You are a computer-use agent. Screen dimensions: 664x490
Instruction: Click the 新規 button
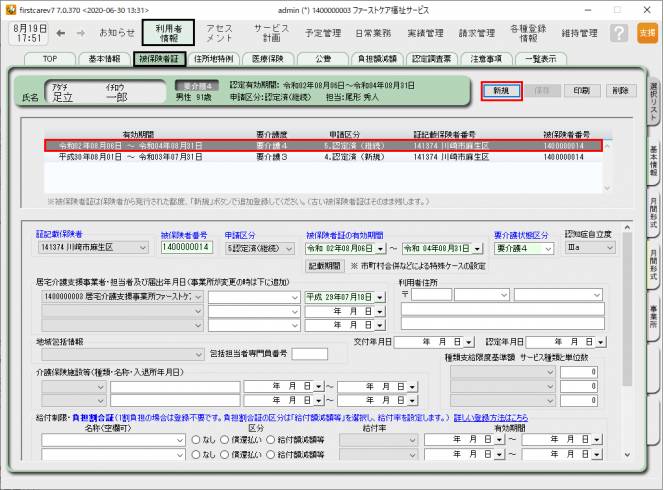502,91
